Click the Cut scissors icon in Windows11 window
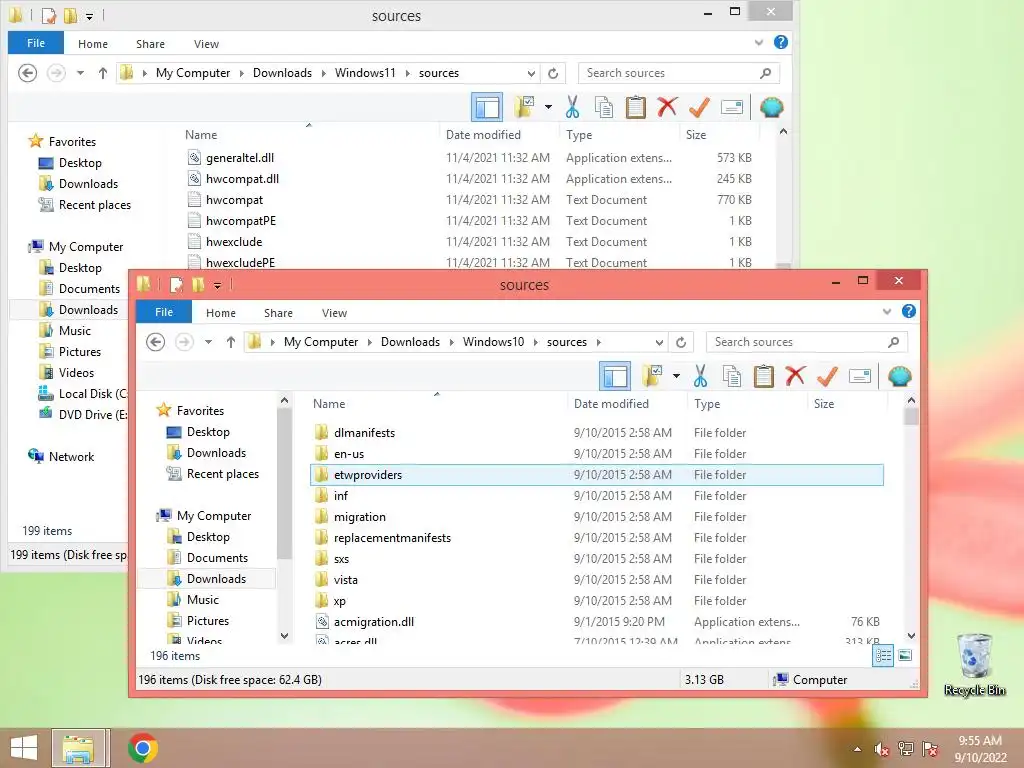Screen dimensions: 1024x768 tap(572, 107)
